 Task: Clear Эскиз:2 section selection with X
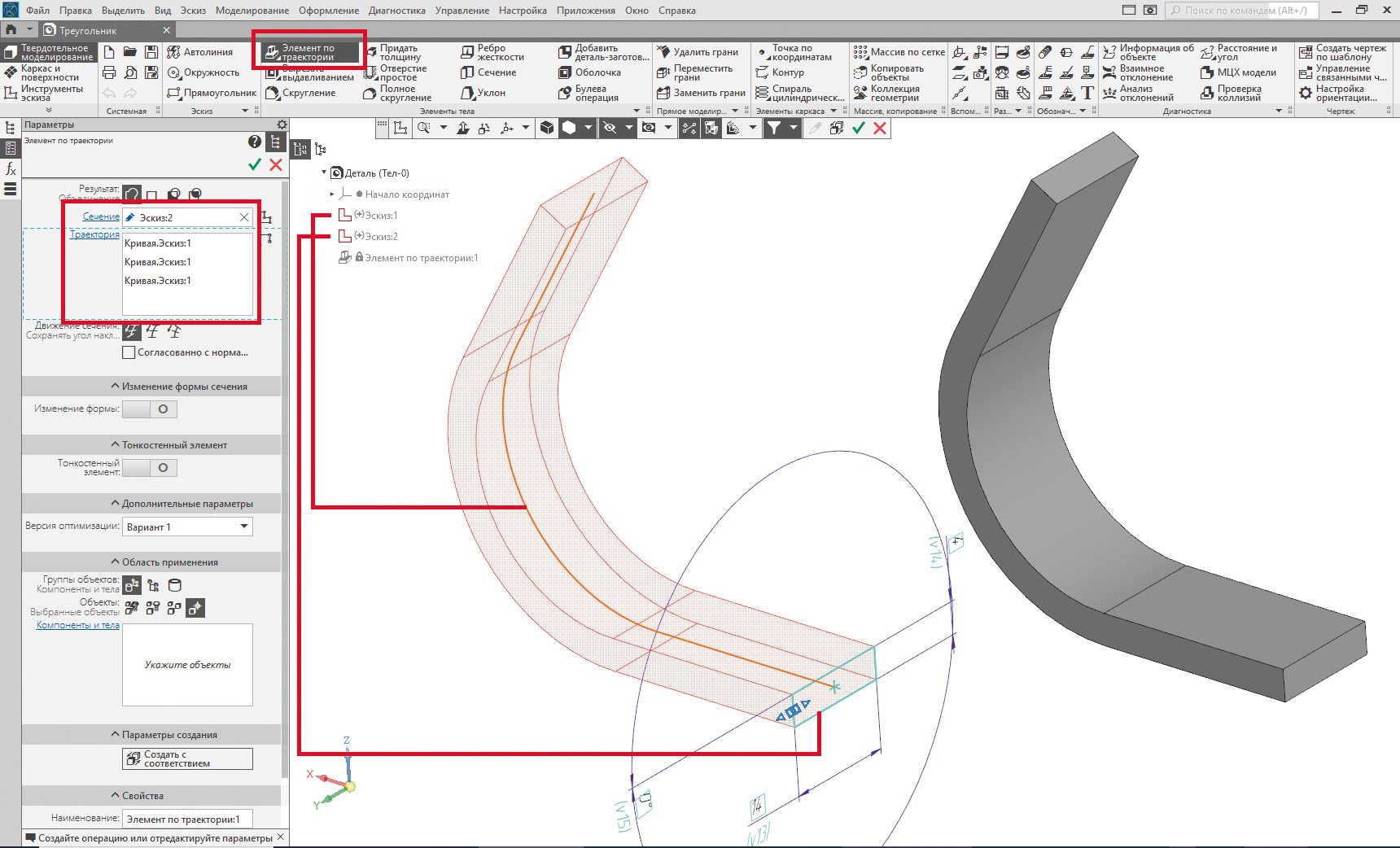click(x=243, y=217)
